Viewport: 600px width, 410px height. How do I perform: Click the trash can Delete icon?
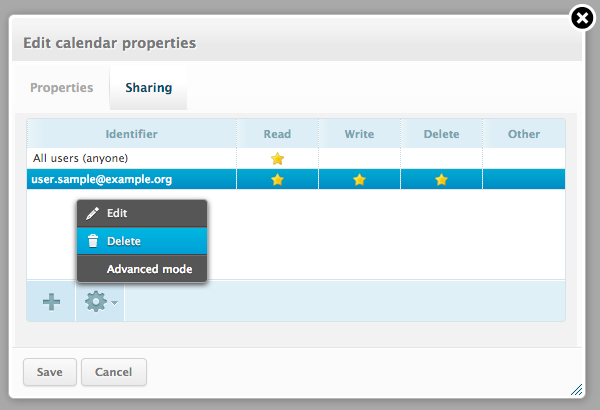[93, 241]
